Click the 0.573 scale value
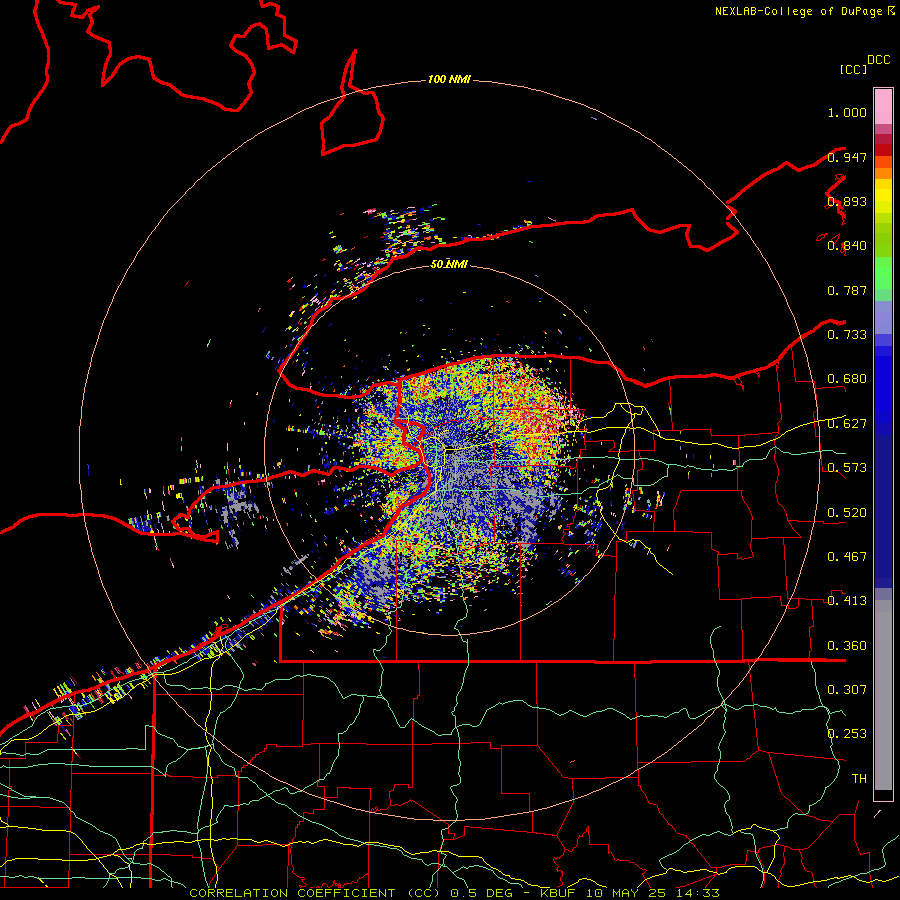Viewport: 900px width, 900px height. [847, 467]
